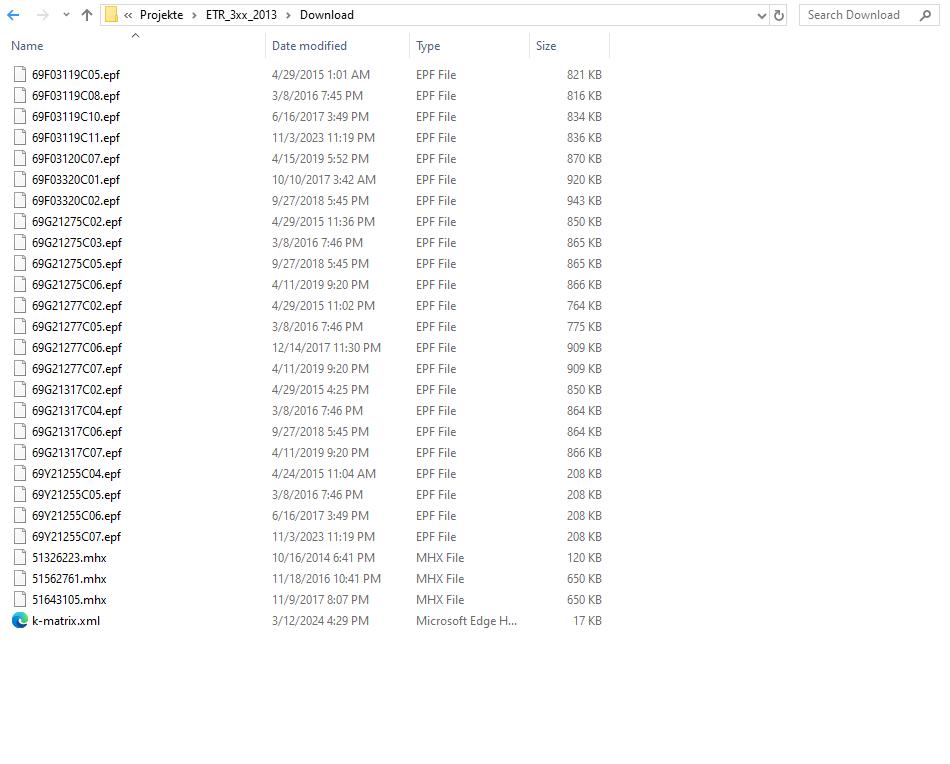Select file name 69G21317C06.epf
The image size is (950, 764).
tap(77, 432)
